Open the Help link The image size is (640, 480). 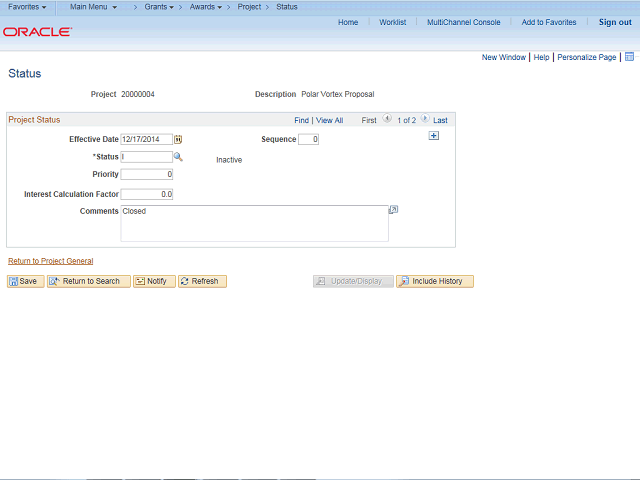[541, 57]
